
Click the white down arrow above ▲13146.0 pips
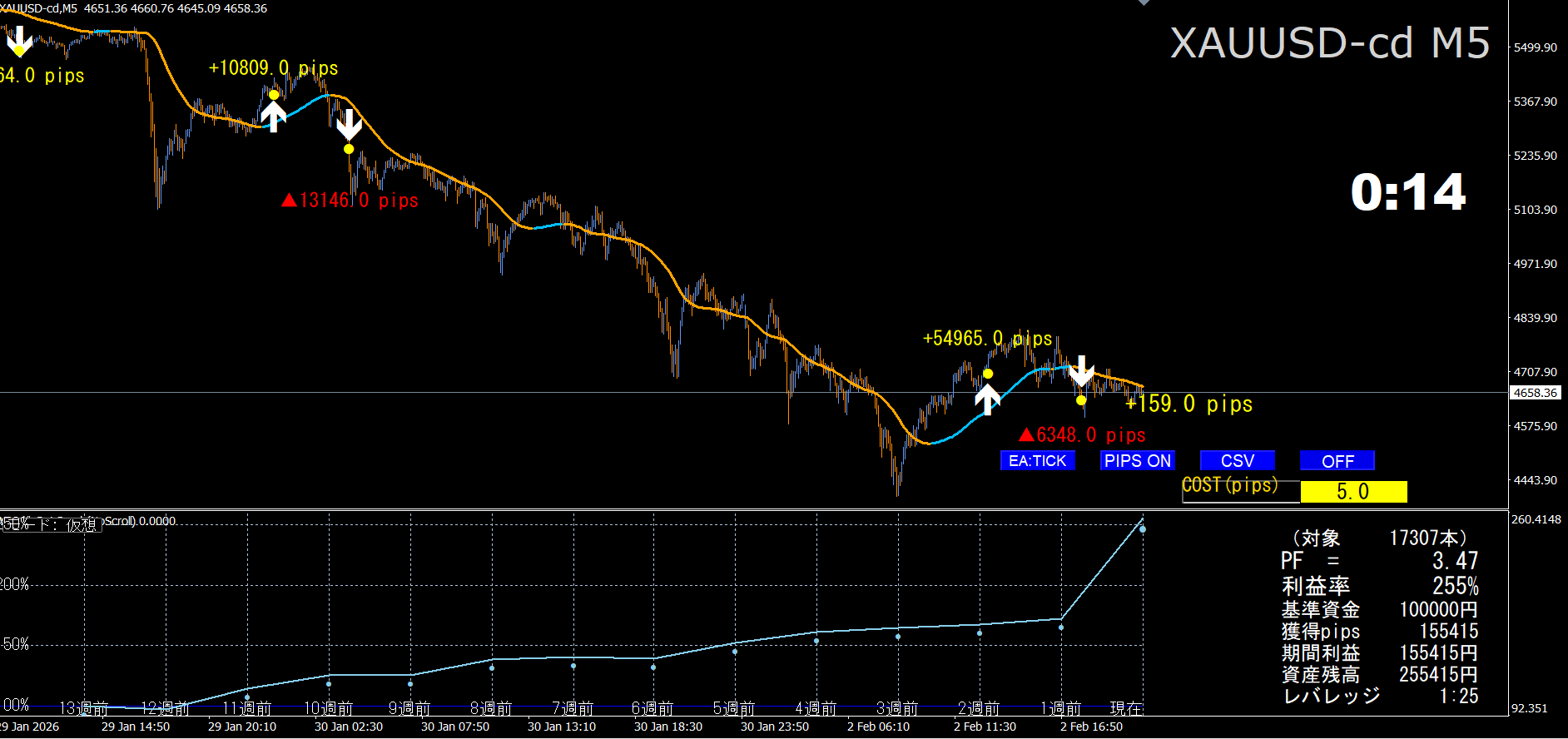pyautogui.click(x=349, y=124)
